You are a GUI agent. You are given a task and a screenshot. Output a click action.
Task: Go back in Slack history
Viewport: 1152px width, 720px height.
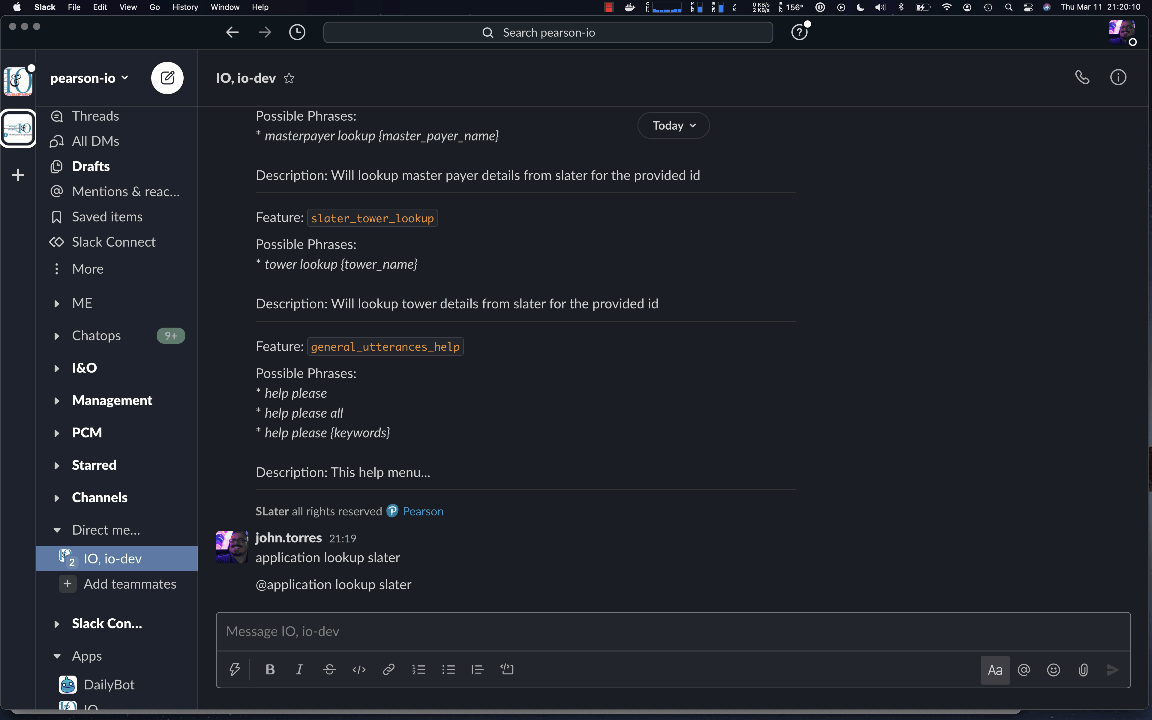tap(232, 32)
